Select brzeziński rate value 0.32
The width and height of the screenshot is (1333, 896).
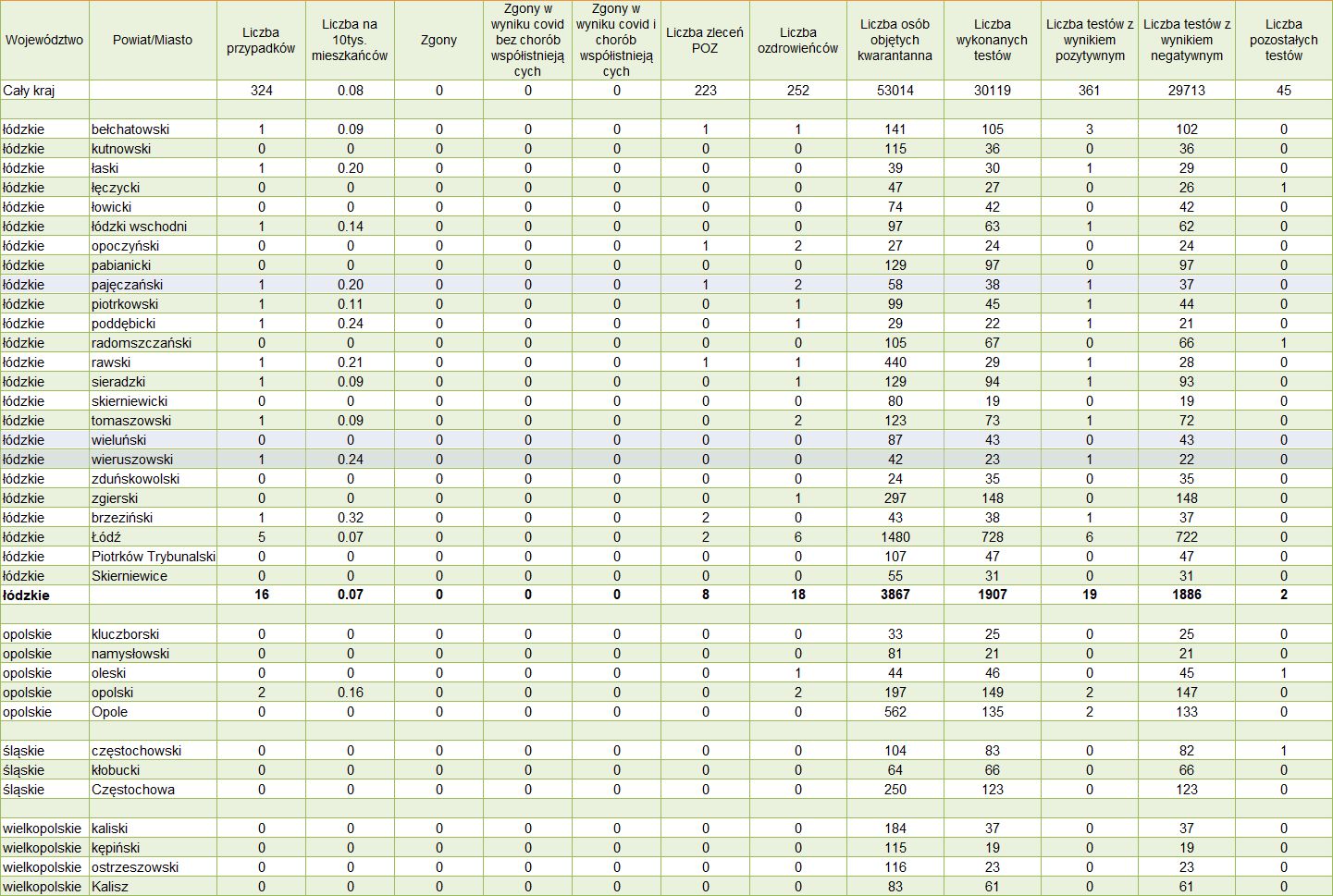tap(351, 518)
